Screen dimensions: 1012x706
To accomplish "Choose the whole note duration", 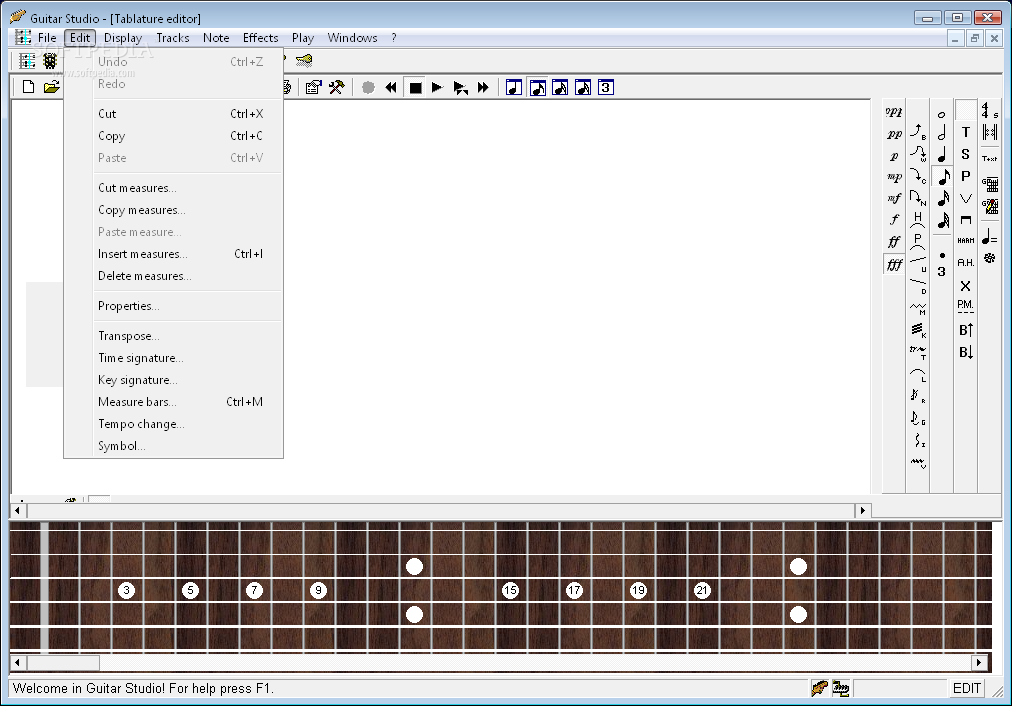I will [942, 114].
